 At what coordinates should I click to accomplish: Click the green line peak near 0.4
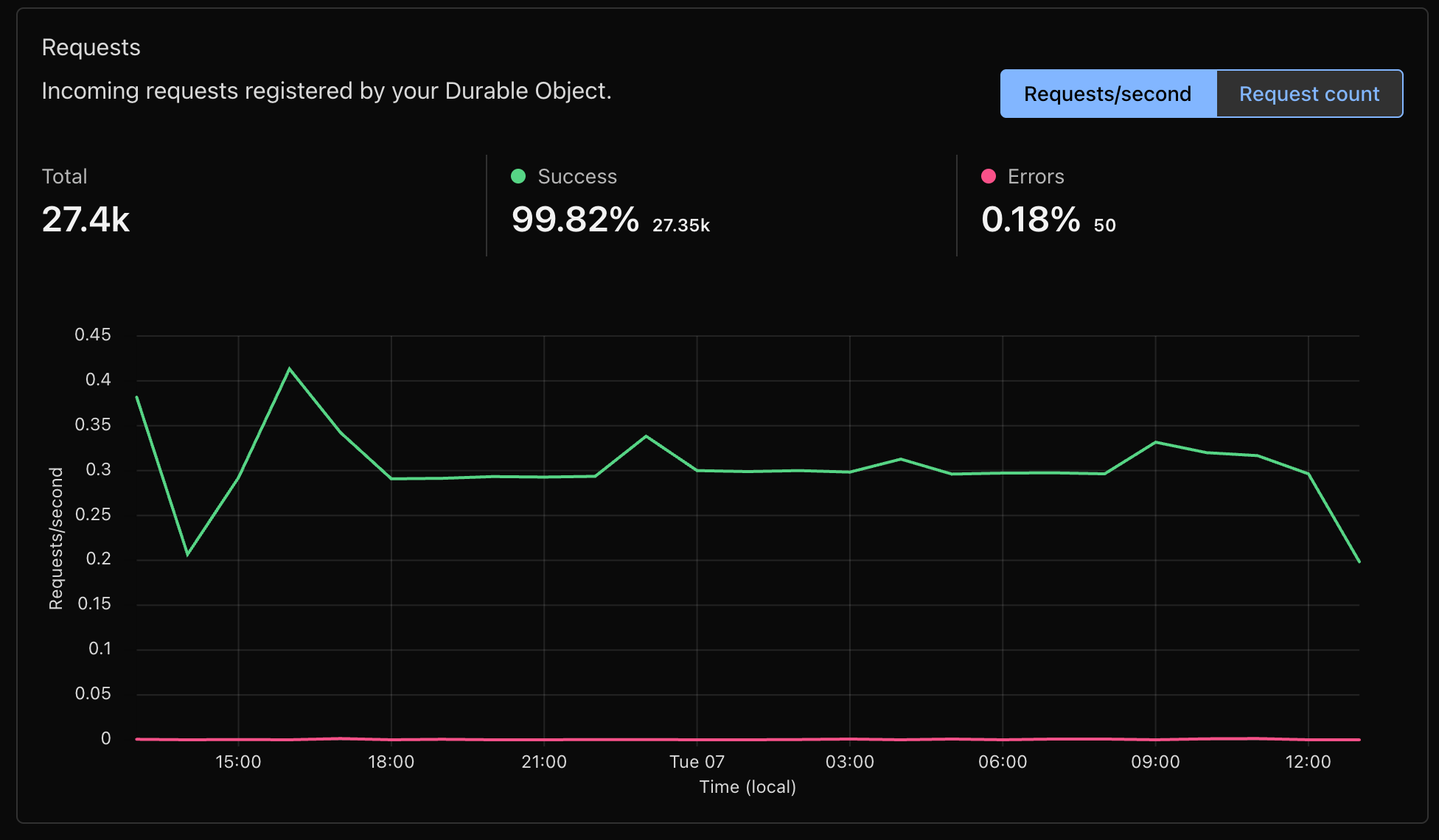pyautogui.click(x=290, y=368)
